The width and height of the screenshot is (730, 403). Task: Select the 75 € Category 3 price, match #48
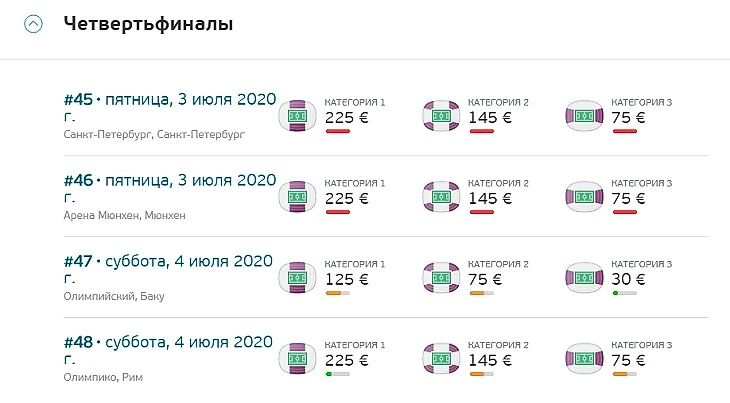click(628, 359)
